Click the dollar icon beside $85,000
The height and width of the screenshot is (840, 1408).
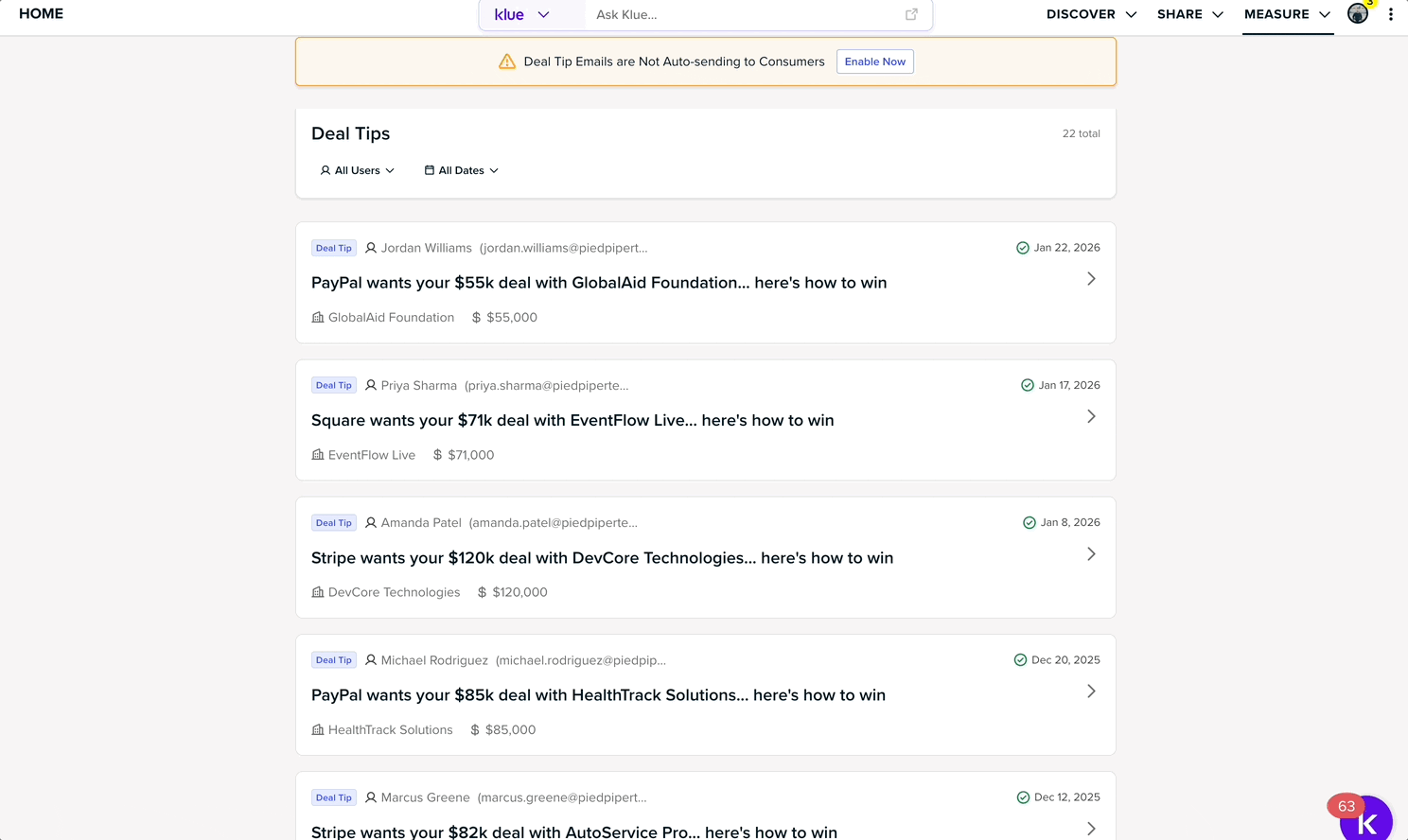tap(475, 730)
